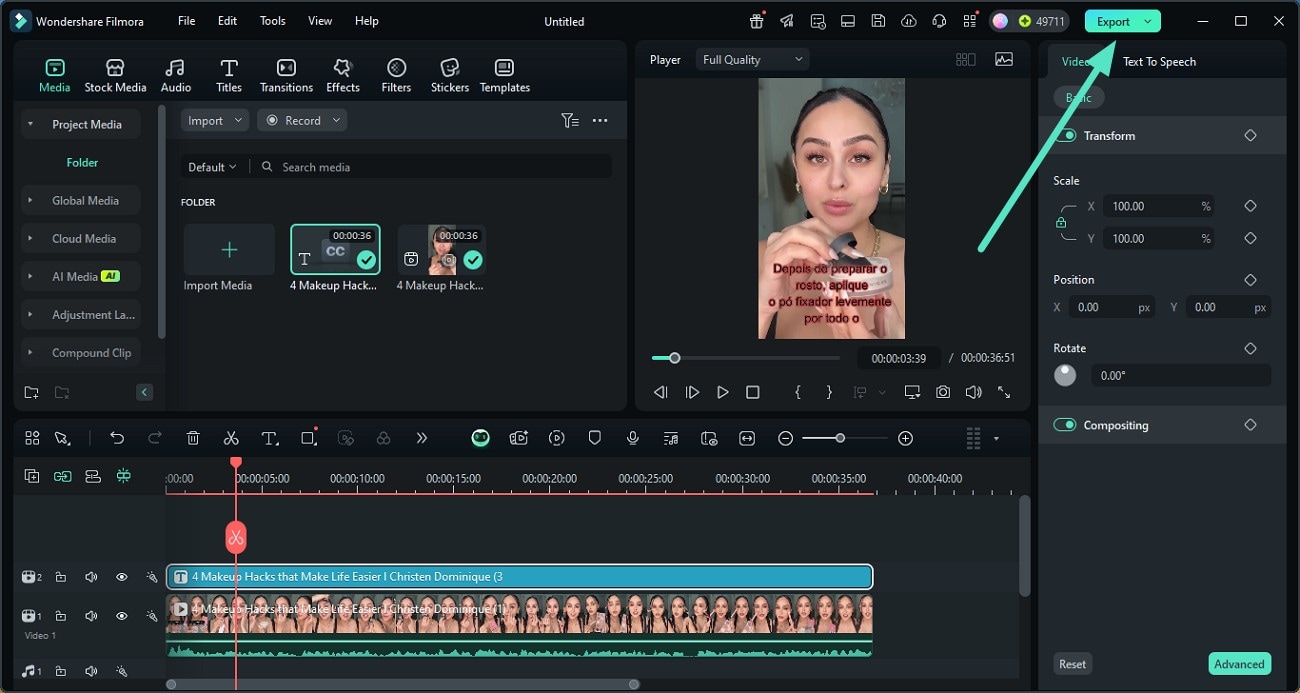Open the Tools menu
The width and height of the screenshot is (1300, 693).
pos(272,21)
